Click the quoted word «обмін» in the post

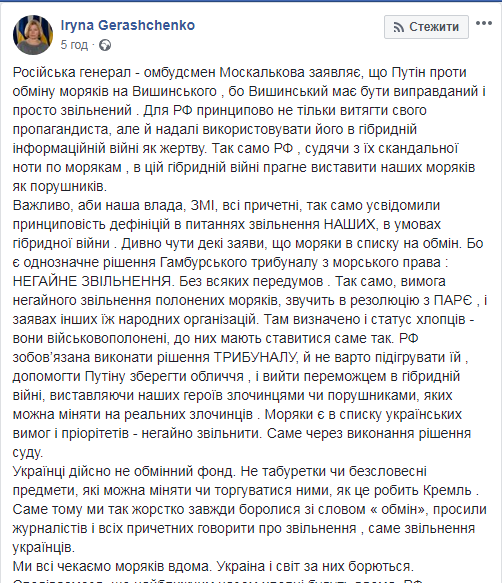tap(398, 509)
